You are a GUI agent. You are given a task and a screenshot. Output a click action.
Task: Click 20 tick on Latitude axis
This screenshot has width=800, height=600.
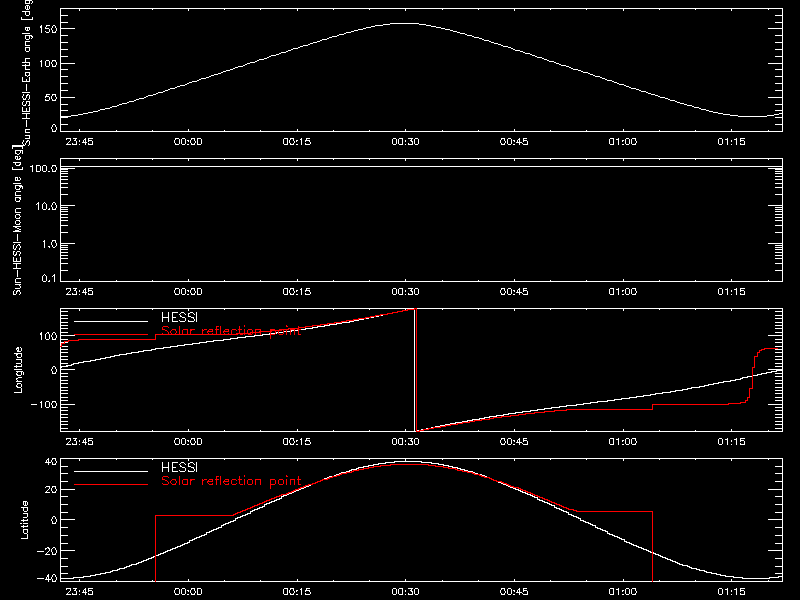[x=51, y=490]
